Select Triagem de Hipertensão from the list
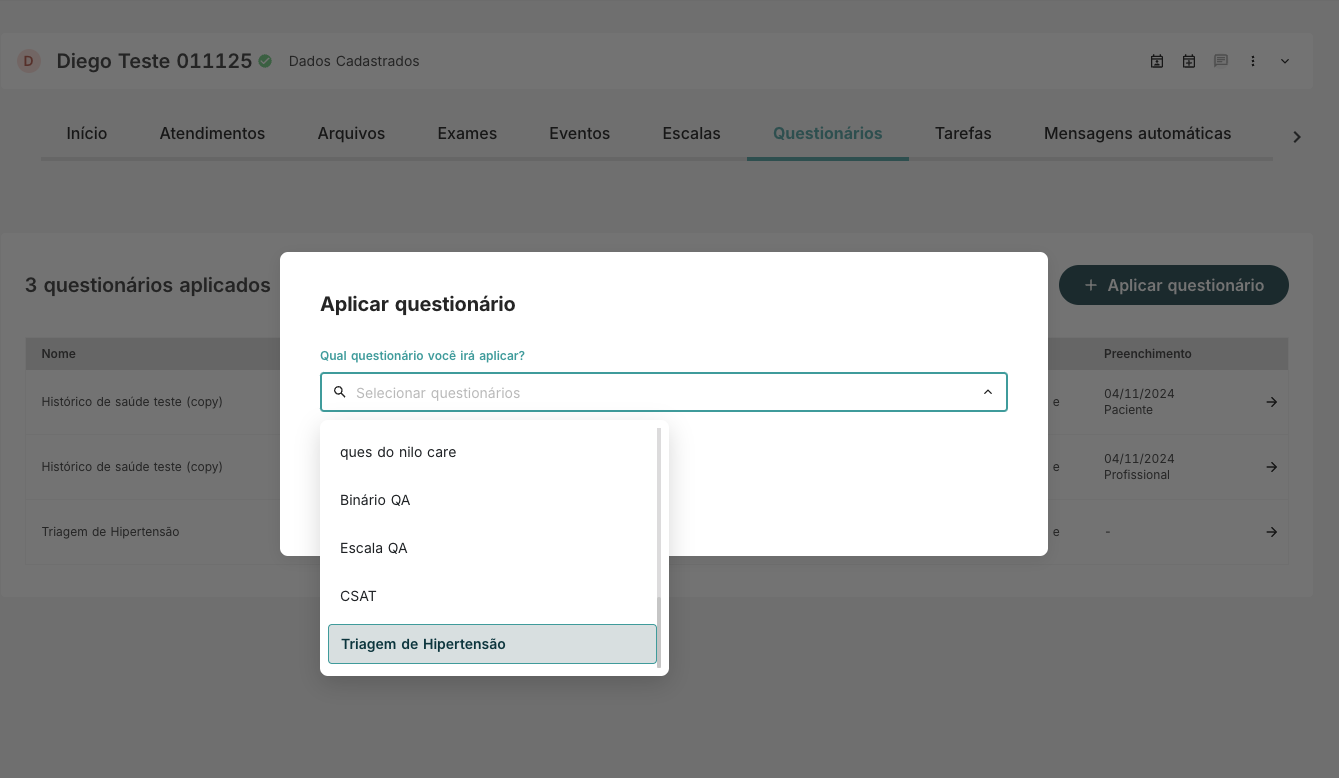This screenshot has height=778, width=1339. (x=423, y=644)
